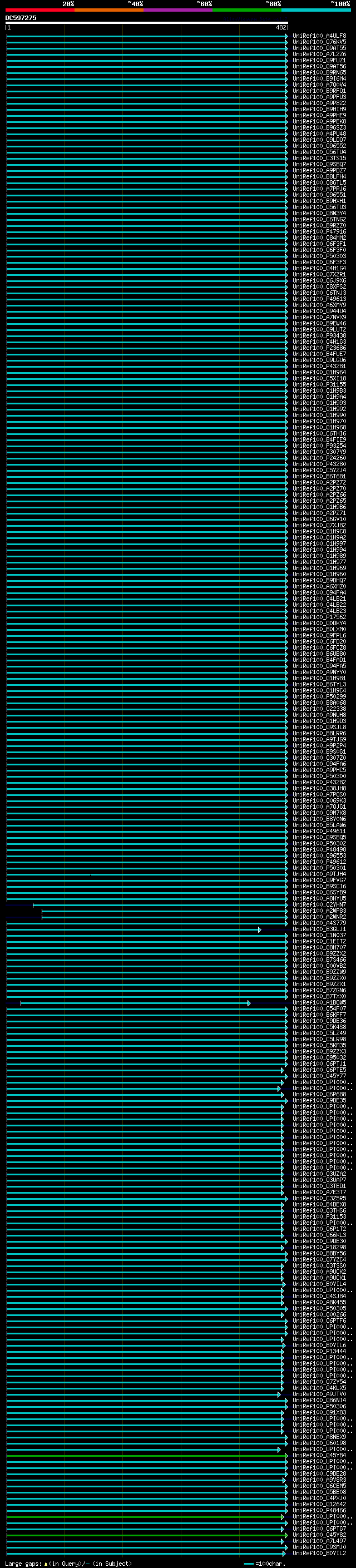Select hit label UniRef100_Q45Y84
The height and width of the screenshot is (1568, 356).
click(319, 1456)
